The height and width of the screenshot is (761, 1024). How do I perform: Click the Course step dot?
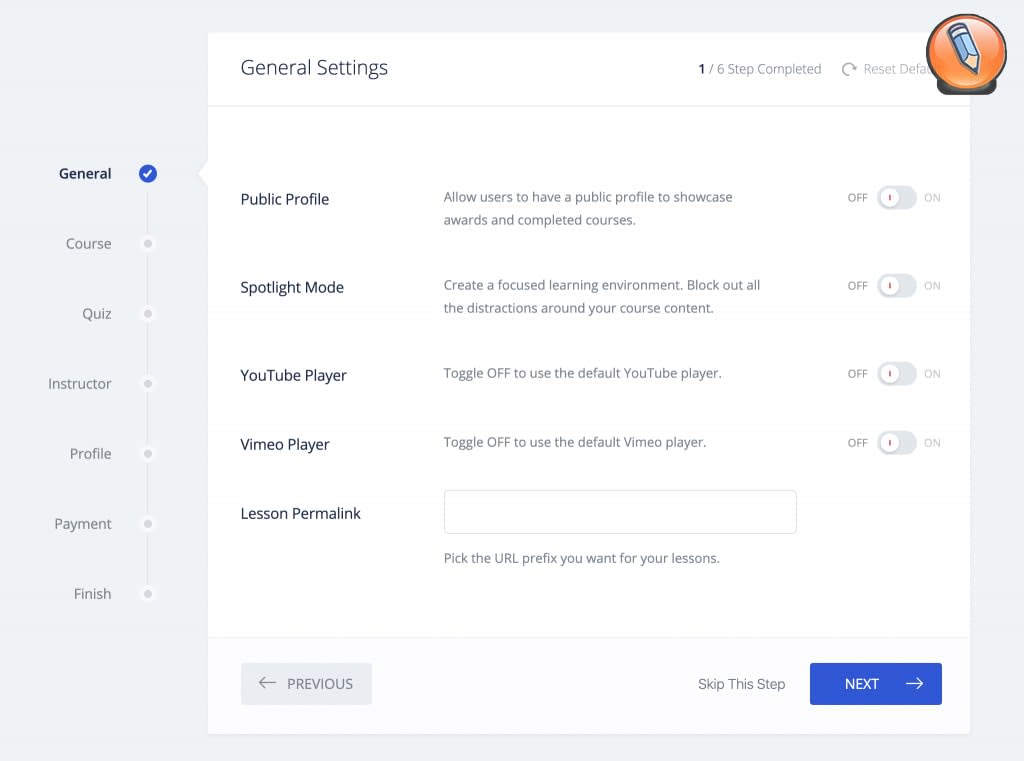point(148,243)
